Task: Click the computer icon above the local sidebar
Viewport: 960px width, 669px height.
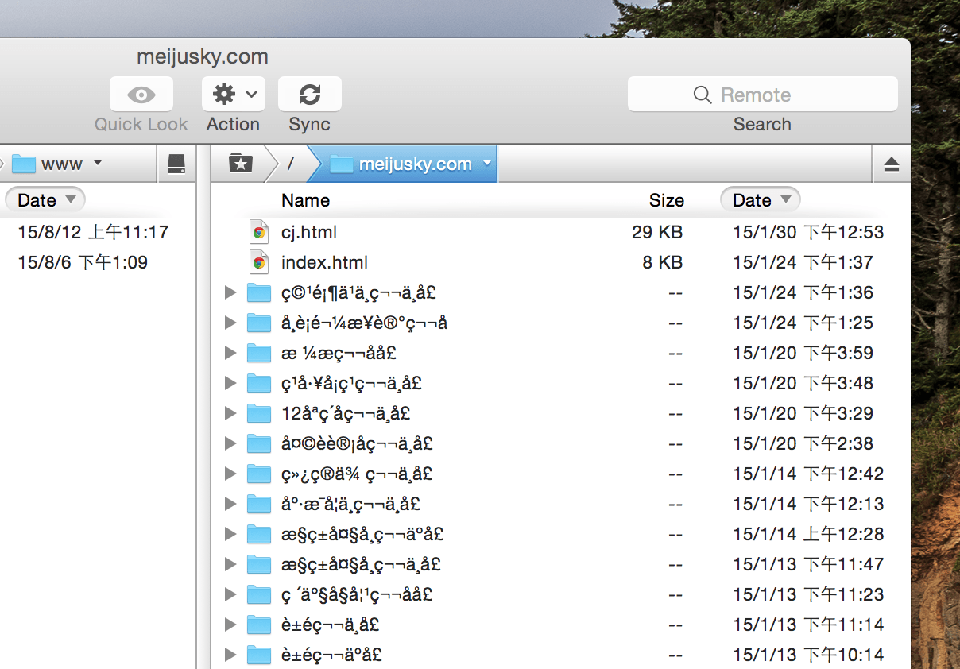Action: [177, 162]
